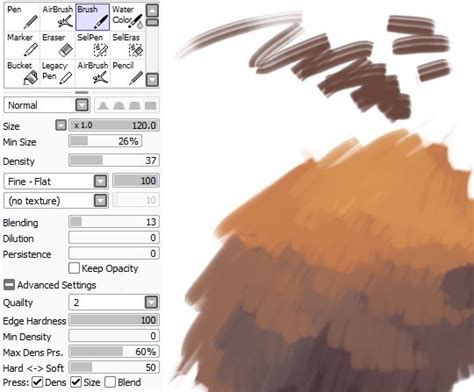Open the Normal blend mode dropdown
The width and height of the screenshot is (474, 392).
(46, 105)
